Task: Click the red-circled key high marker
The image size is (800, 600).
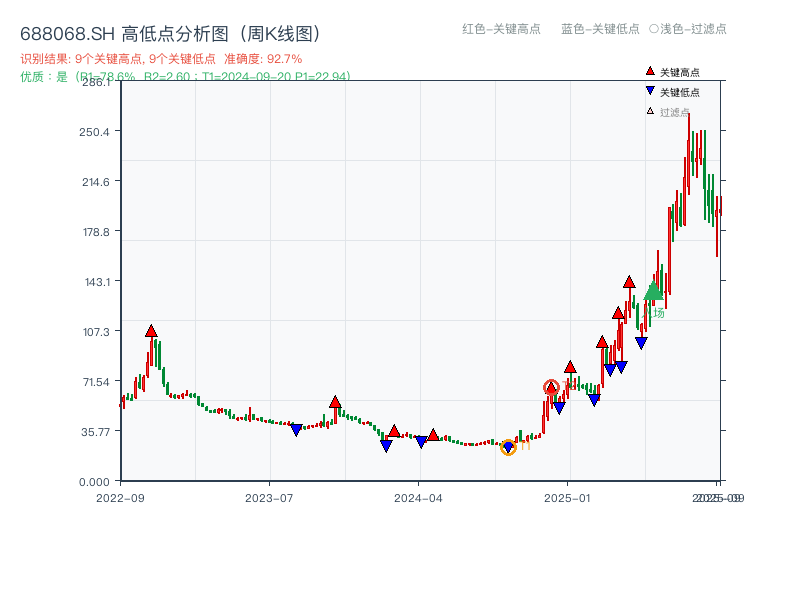Action: pyautogui.click(x=553, y=387)
